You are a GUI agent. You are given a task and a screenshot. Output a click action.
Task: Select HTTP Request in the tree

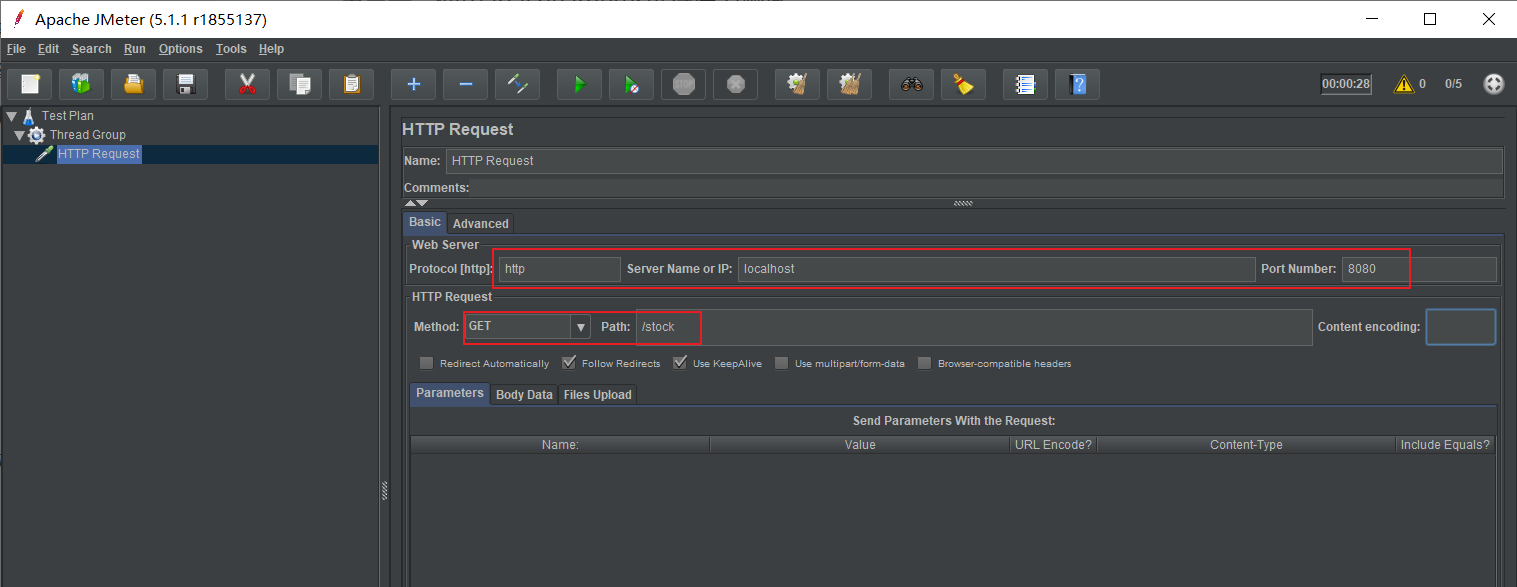tap(99, 154)
